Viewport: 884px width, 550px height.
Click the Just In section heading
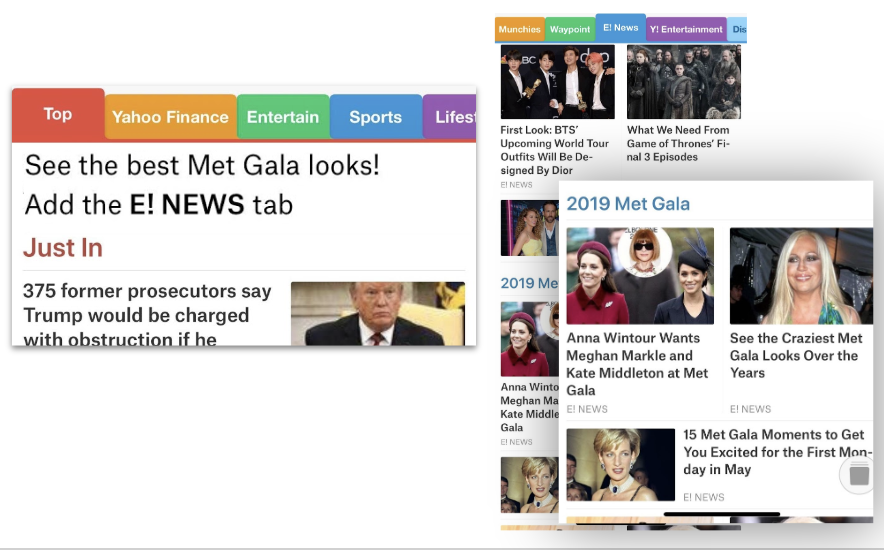(63, 248)
